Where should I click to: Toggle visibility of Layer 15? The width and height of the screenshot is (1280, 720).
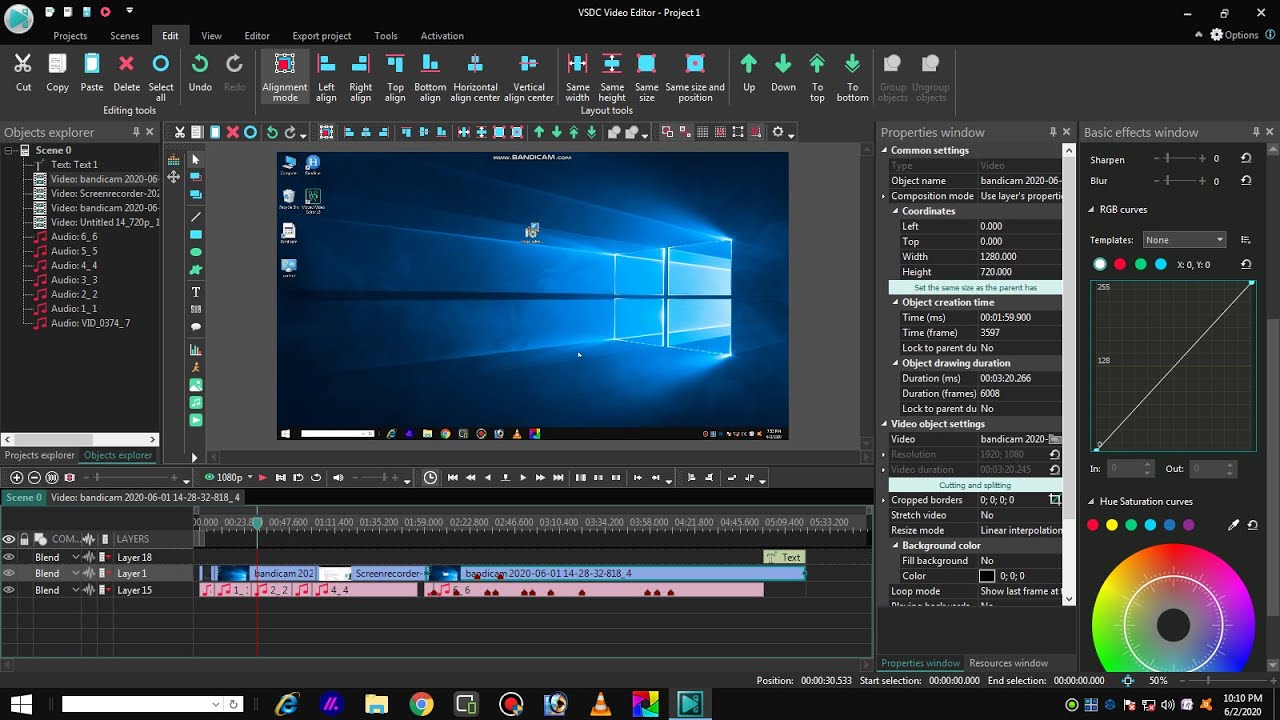click(9, 590)
